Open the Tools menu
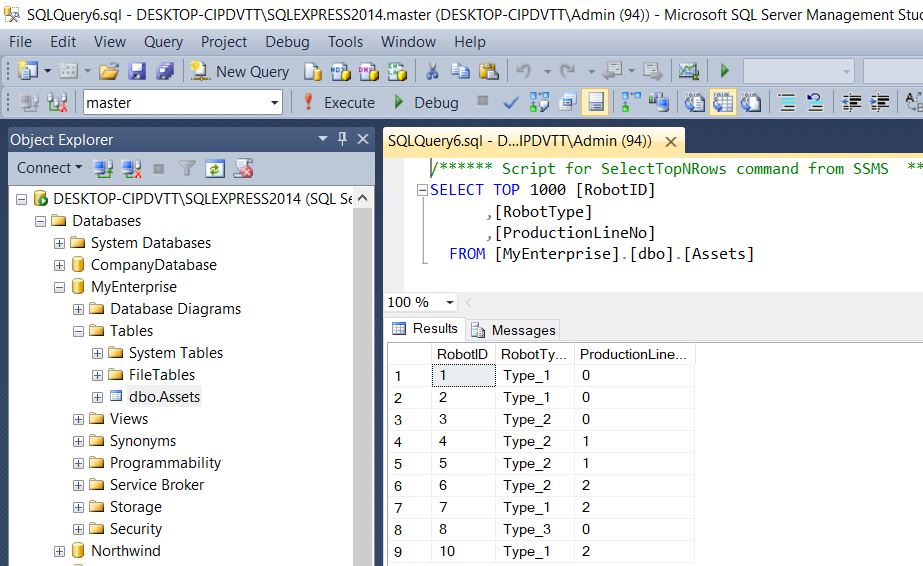This screenshot has height=566, width=923. click(x=345, y=42)
